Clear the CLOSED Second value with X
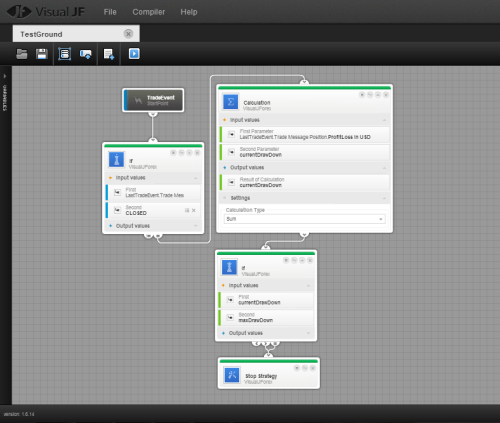The height and width of the screenshot is (423, 500). point(194,210)
